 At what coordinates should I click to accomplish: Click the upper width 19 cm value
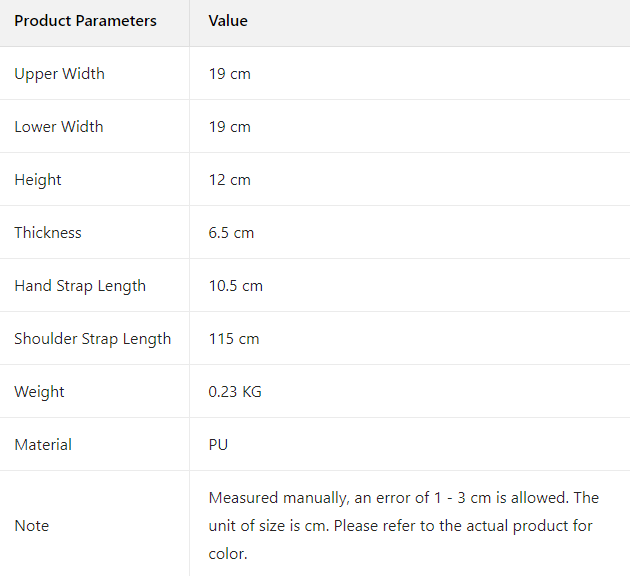[230, 74]
